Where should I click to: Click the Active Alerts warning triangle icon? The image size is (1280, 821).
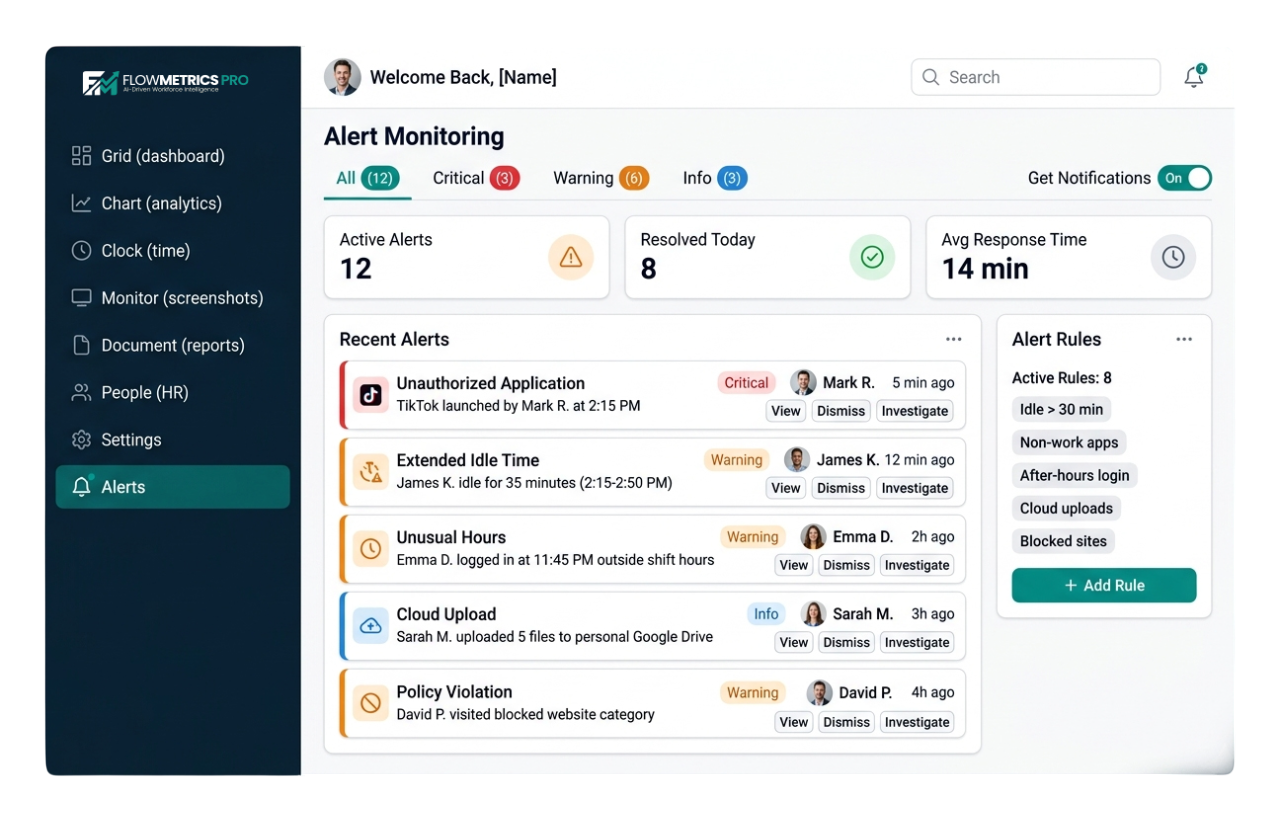[x=571, y=258]
